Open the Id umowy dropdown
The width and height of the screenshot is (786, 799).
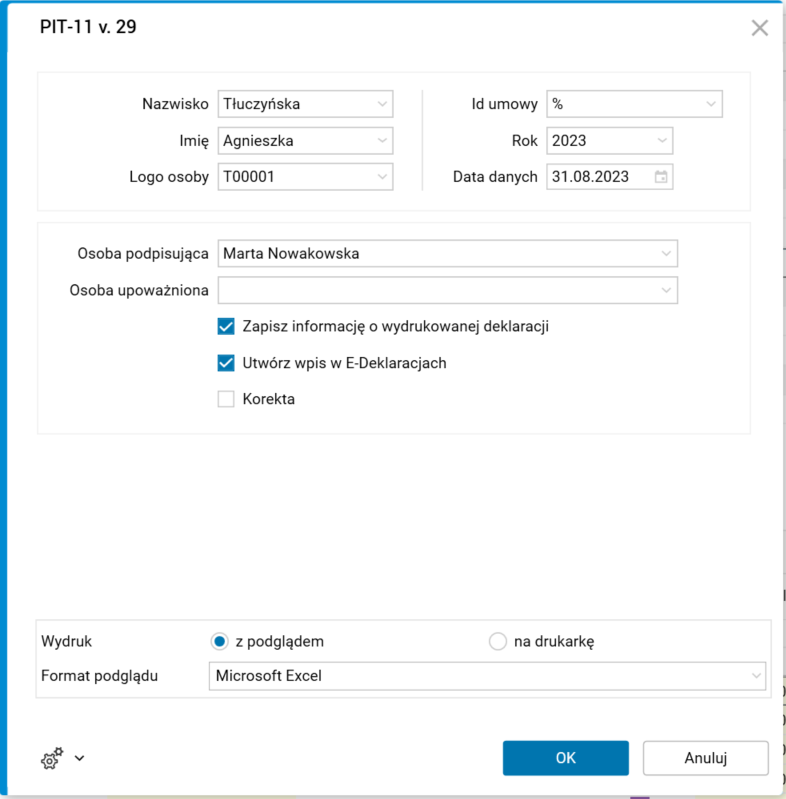click(711, 104)
